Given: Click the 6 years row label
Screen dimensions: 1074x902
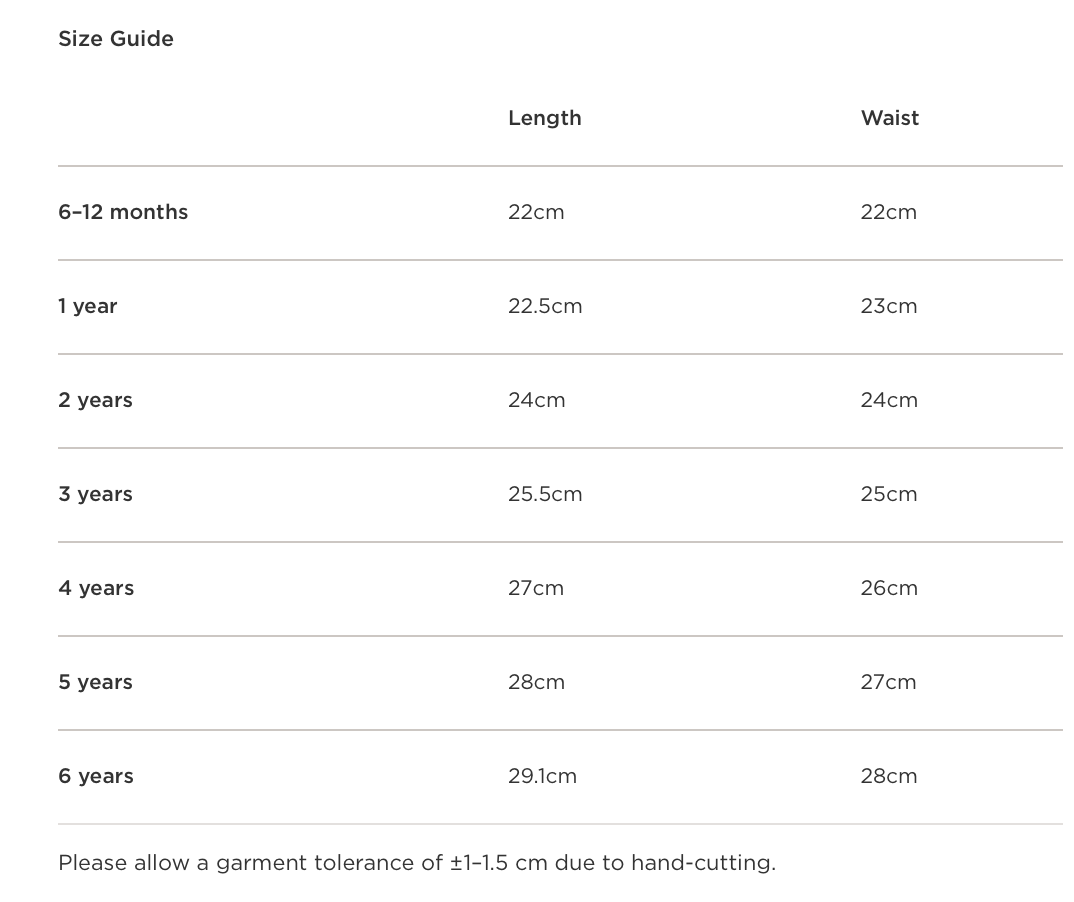Looking at the screenshot, I should point(96,776).
